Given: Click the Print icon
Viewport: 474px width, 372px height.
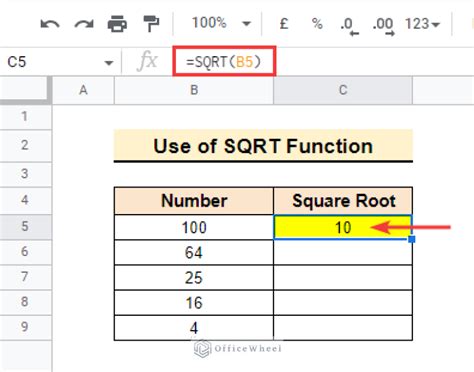Looking at the screenshot, I should coord(117,24).
